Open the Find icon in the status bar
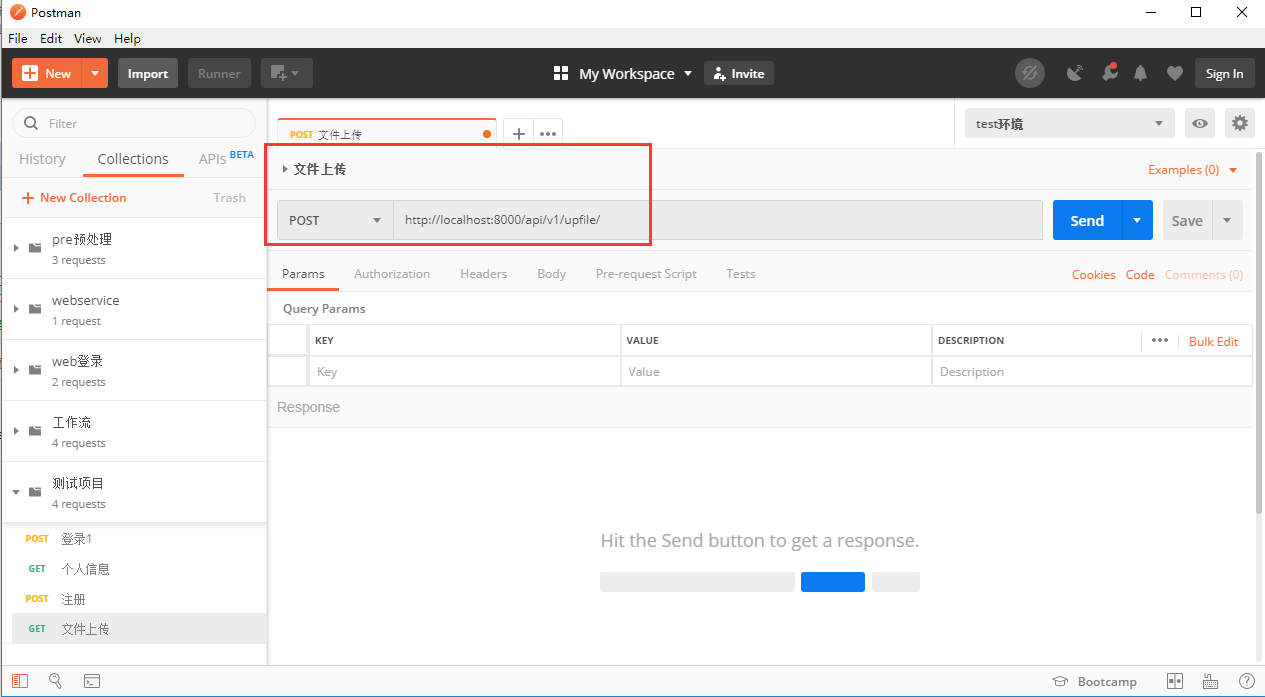The width and height of the screenshot is (1265, 697). (55, 681)
